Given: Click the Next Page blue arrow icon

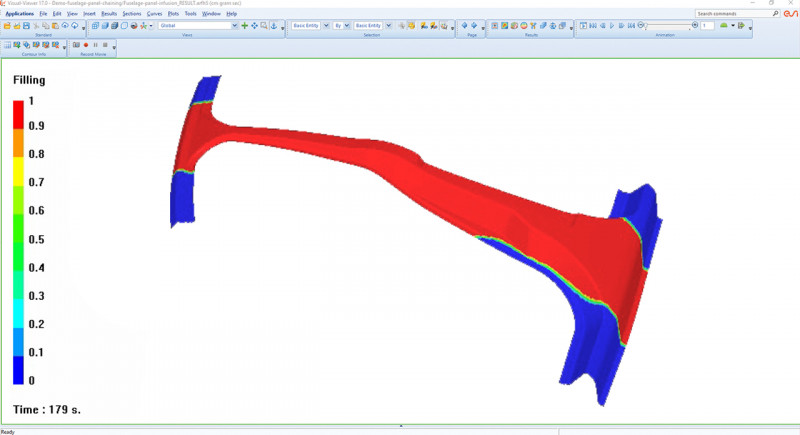Looking at the screenshot, I should 474,25.
